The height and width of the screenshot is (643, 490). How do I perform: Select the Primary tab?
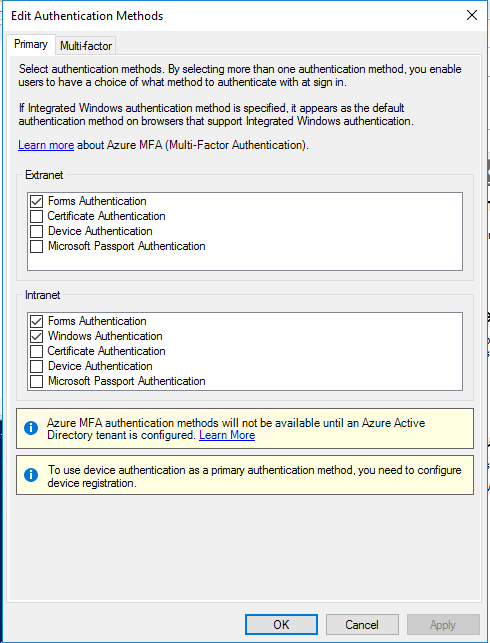pos(31,44)
